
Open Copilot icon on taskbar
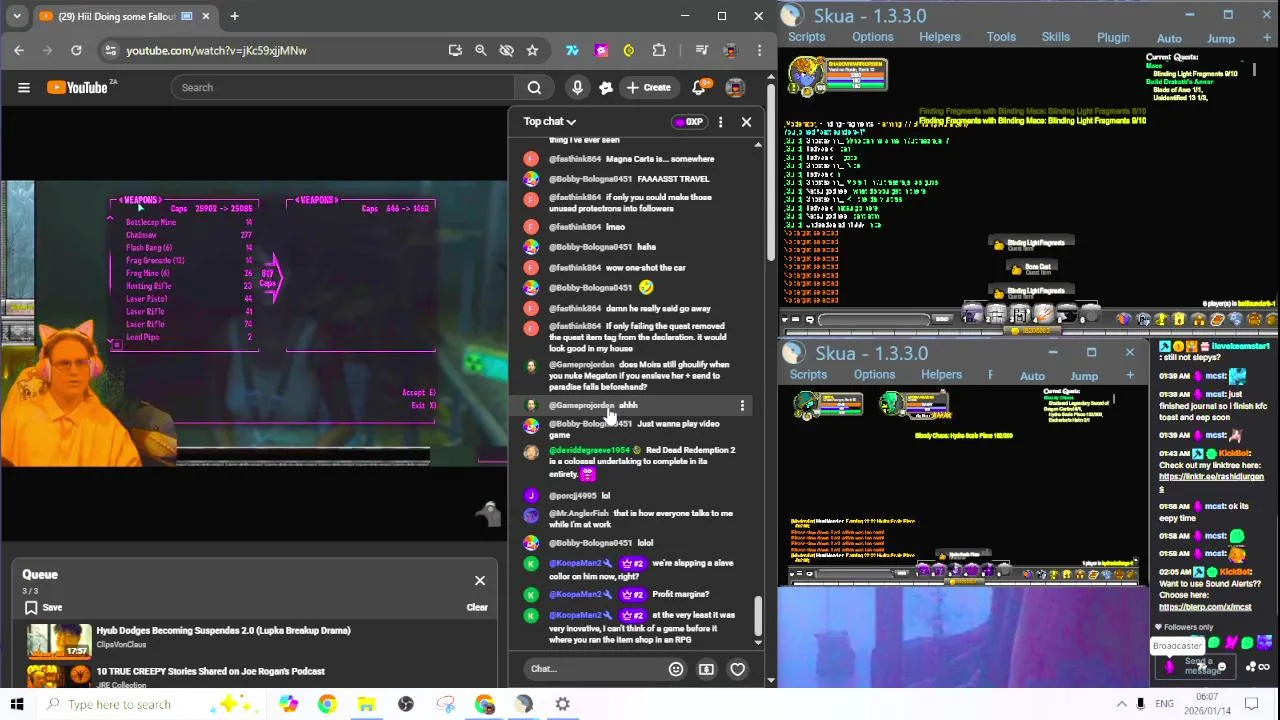click(288, 704)
